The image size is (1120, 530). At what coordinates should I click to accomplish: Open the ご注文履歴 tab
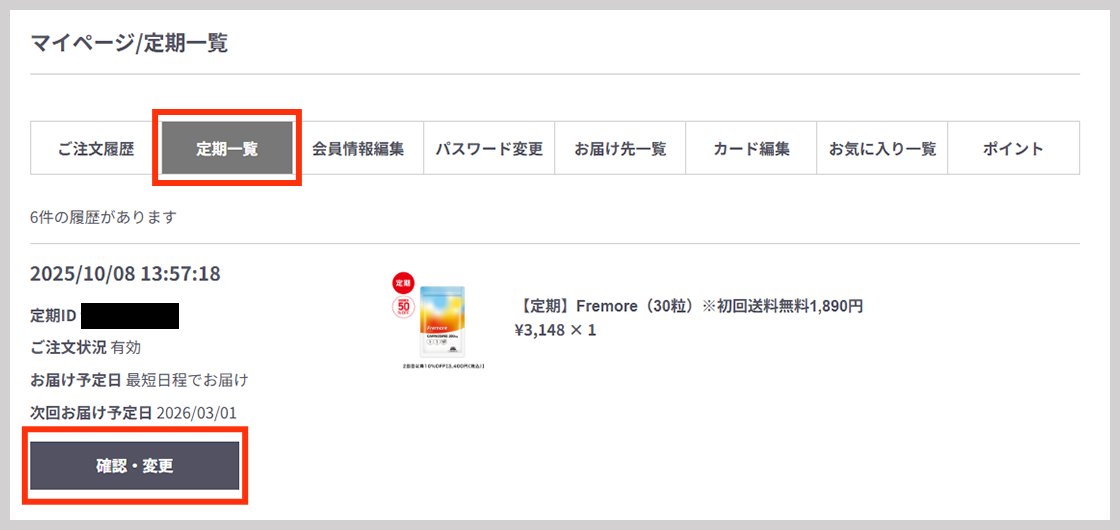tap(95, 149)
